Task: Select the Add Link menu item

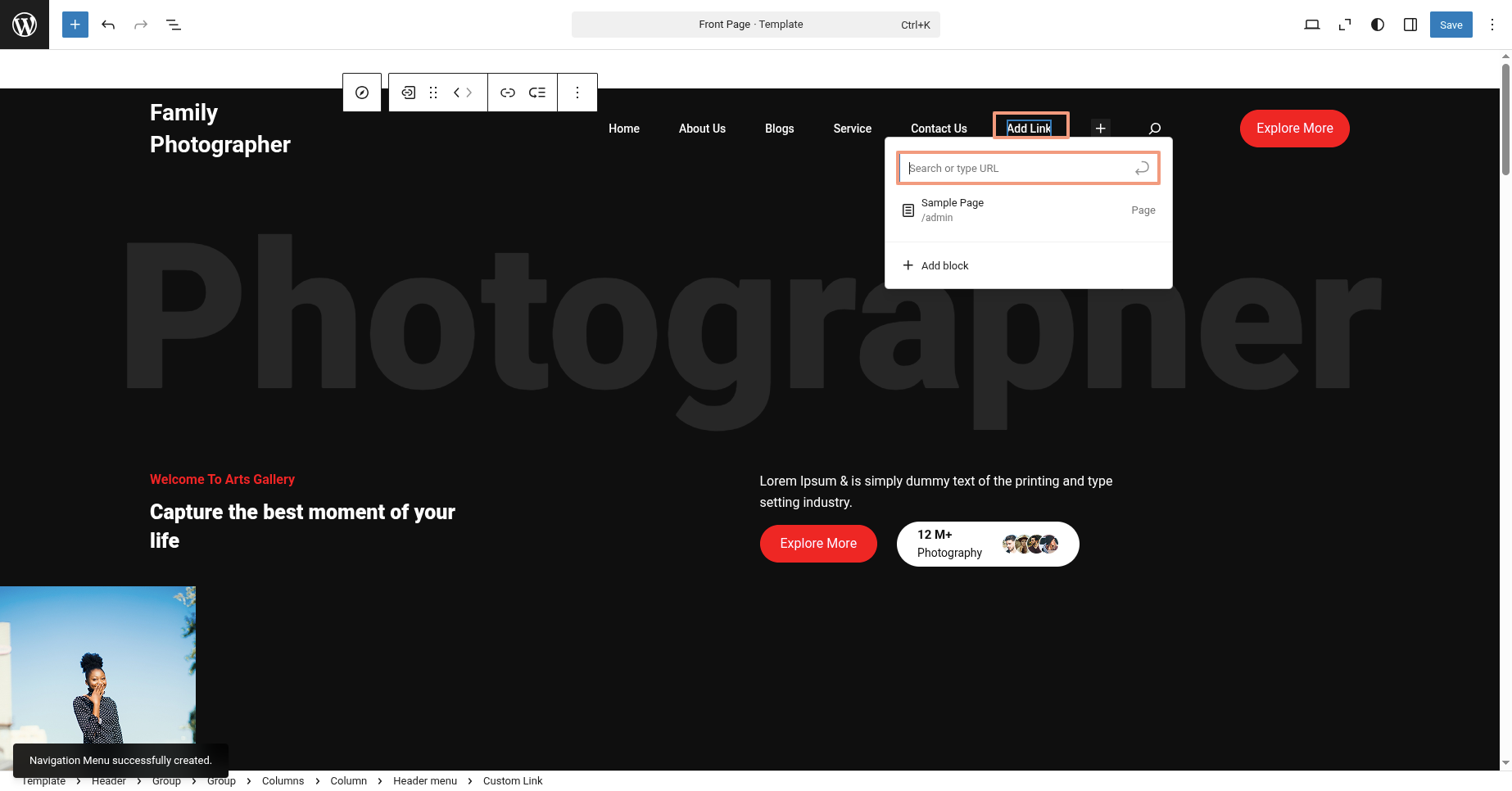Action: [x=1030, y=129]
